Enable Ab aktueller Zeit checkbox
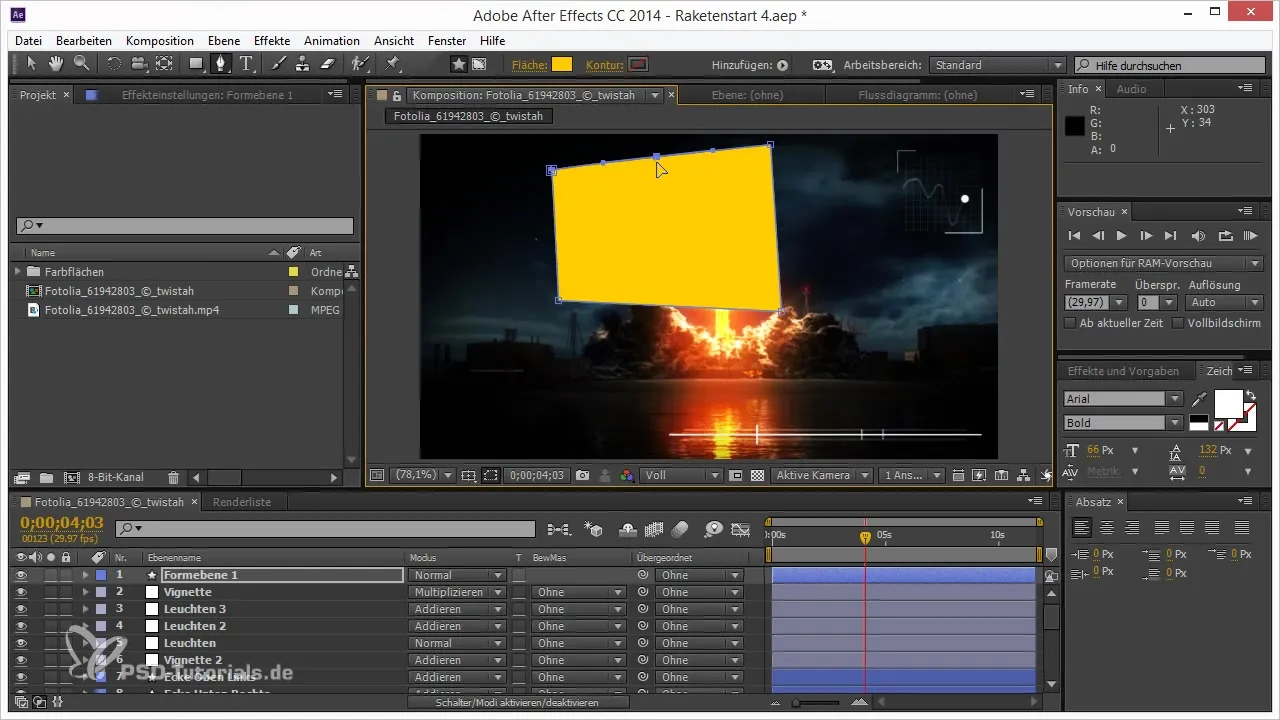Screen dimensions: 1280x720 (1071, 323)
